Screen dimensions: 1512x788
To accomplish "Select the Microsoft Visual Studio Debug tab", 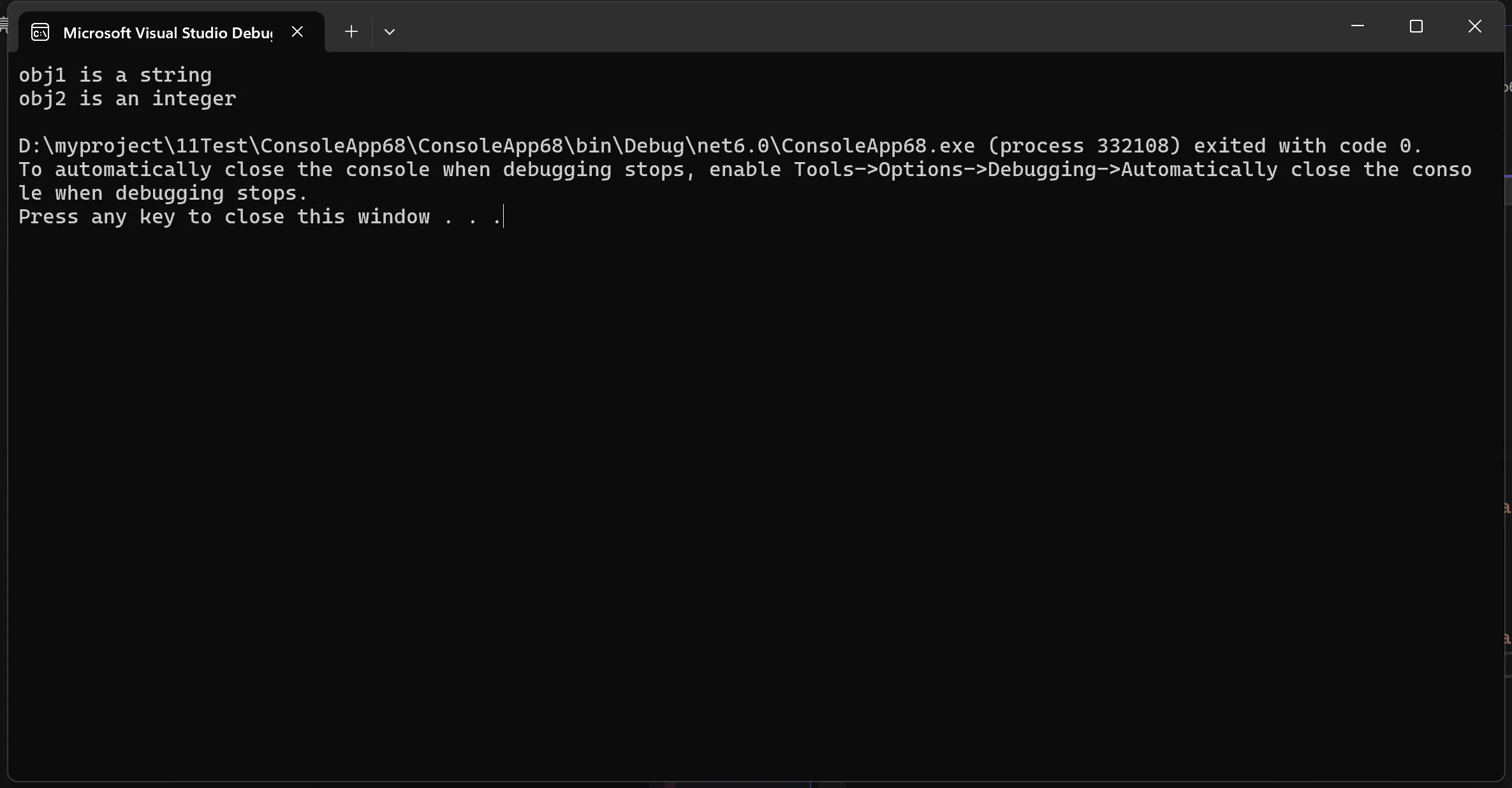I will (x=167, y=33).
